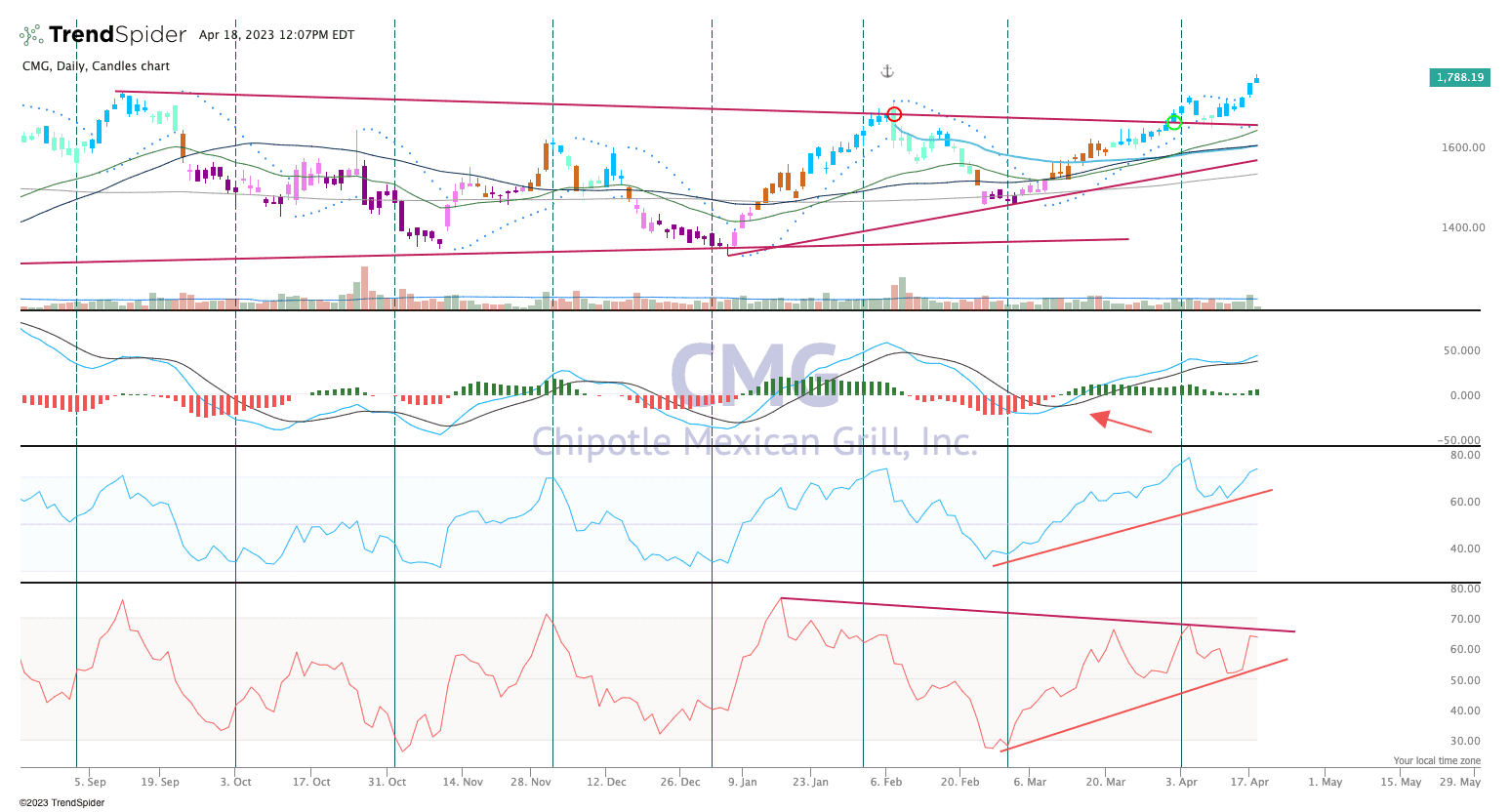Click the '©2023 TrendSpider' copyright text
Image resolution: width=1510 pixels, height=812 pixels.
tap(61, 803)
